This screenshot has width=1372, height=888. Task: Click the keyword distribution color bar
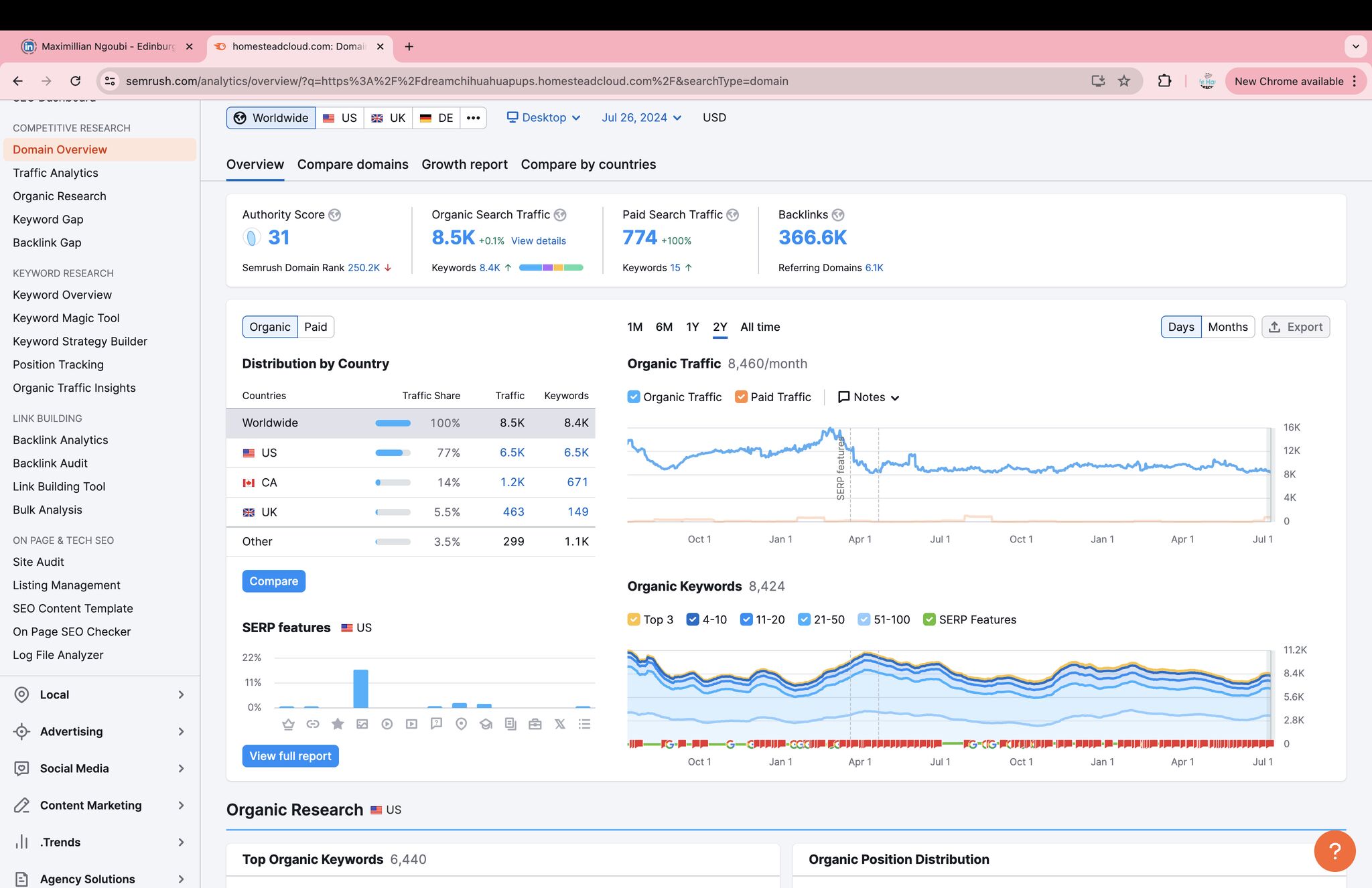coord(551,268)
